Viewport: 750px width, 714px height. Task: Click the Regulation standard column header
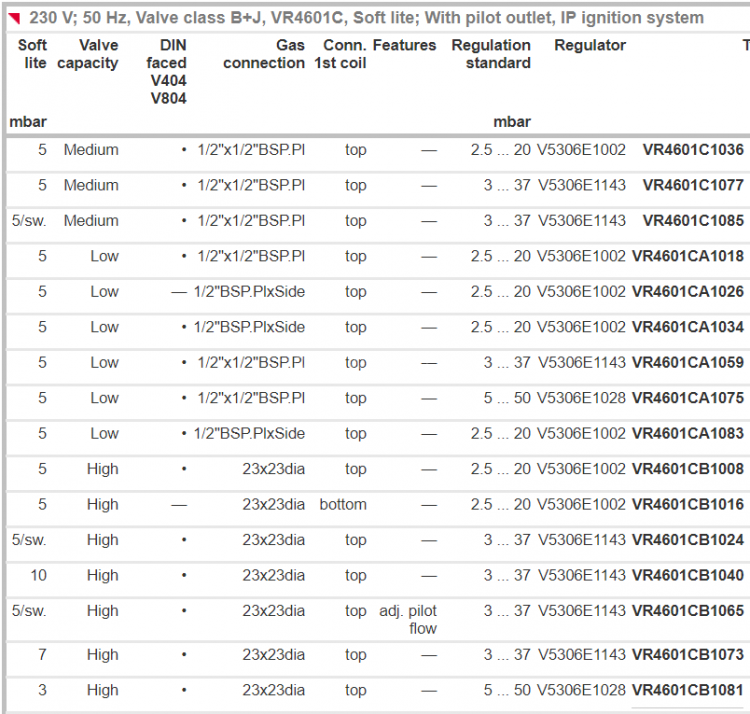pyautogui.click(x=491, y=54)
